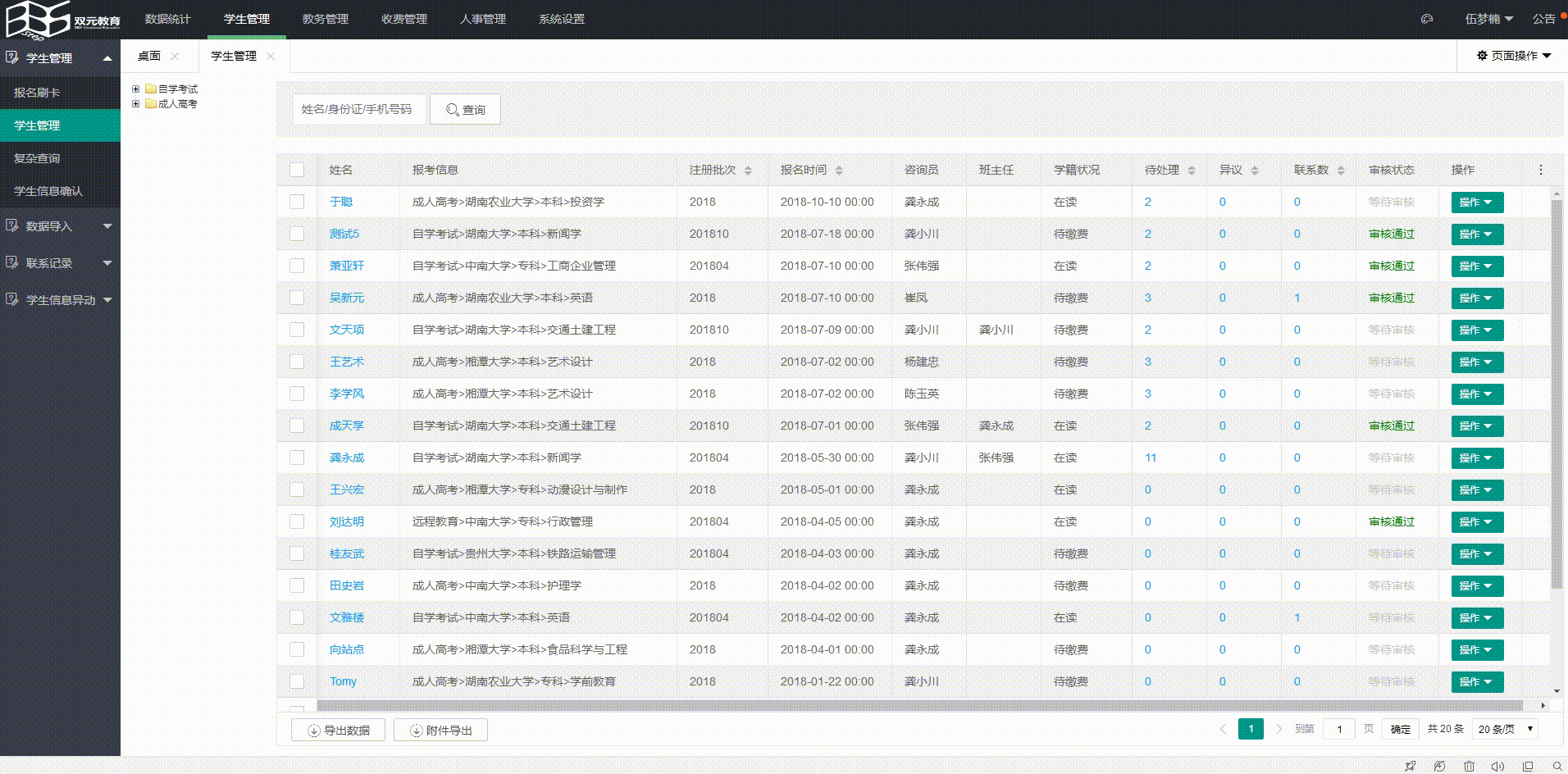
Task: Go to next page with right chevron
Action: click(x=1279, y=729)
